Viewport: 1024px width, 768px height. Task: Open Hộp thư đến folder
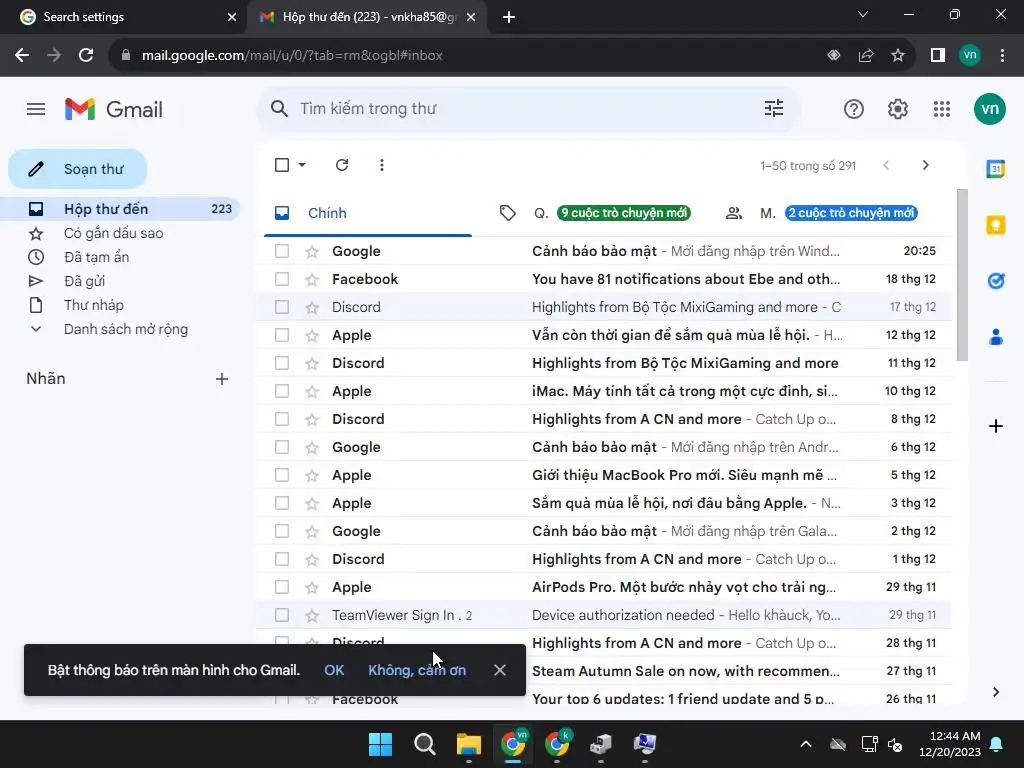pyautogui.click(x=120, y=209)
